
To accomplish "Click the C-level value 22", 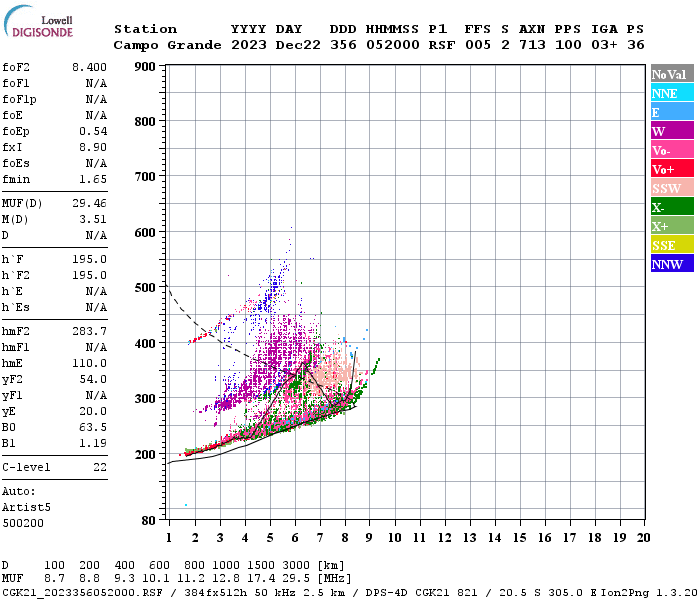I will tap(100, 467).
